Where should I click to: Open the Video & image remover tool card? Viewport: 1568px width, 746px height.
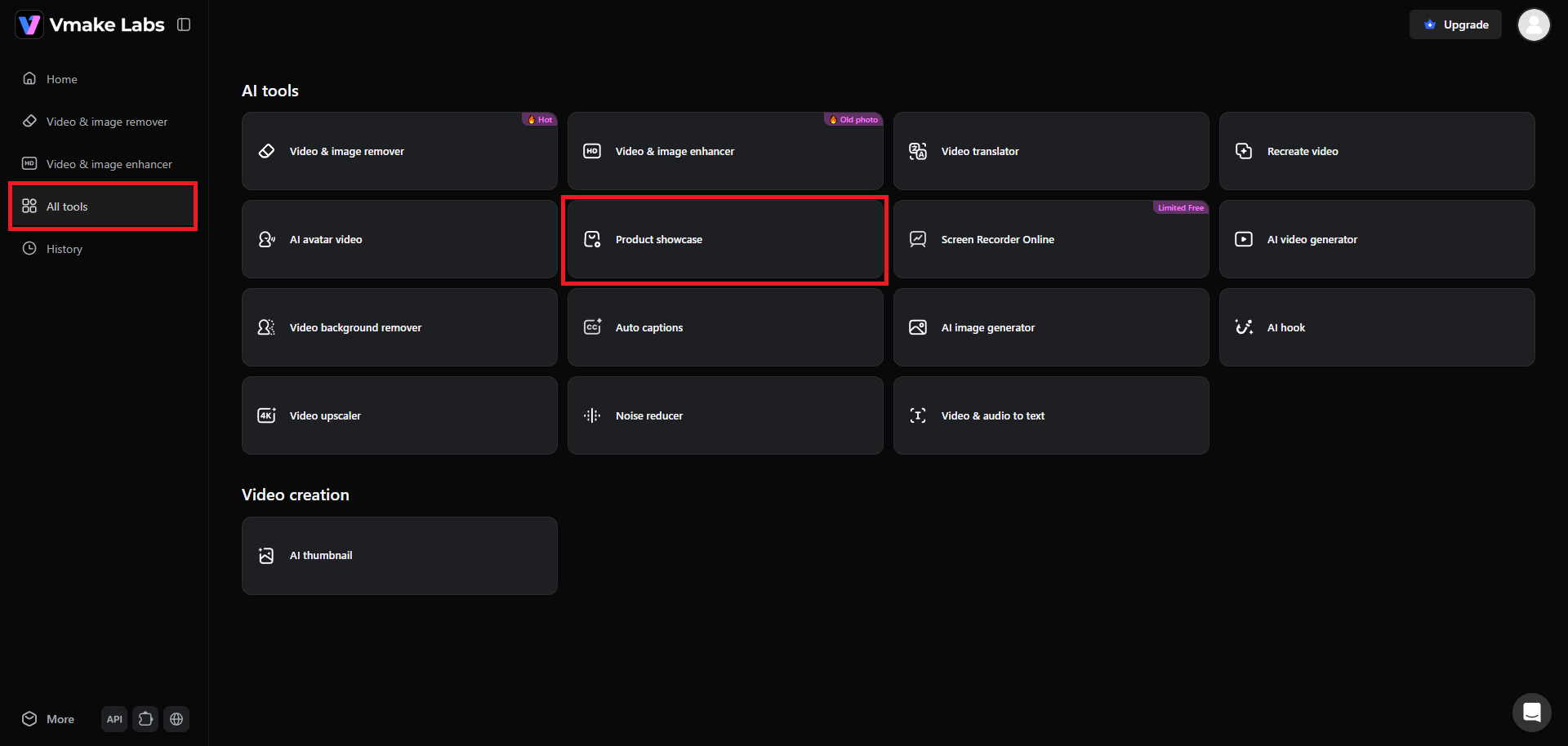[x=399, y=151]
